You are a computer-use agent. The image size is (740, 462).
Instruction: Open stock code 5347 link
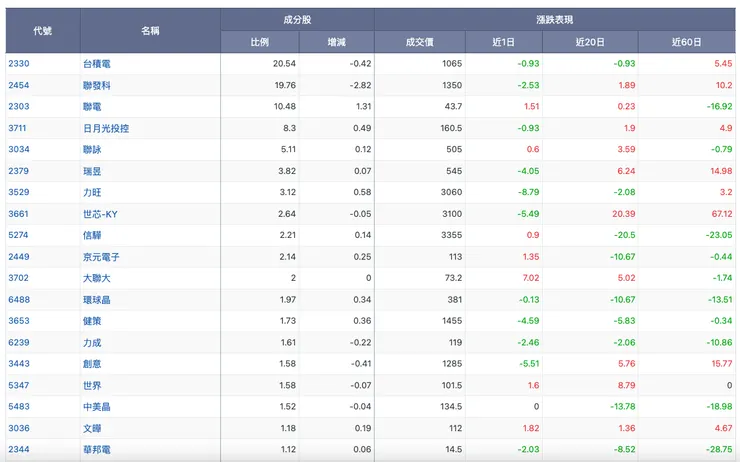click(19, 386)
